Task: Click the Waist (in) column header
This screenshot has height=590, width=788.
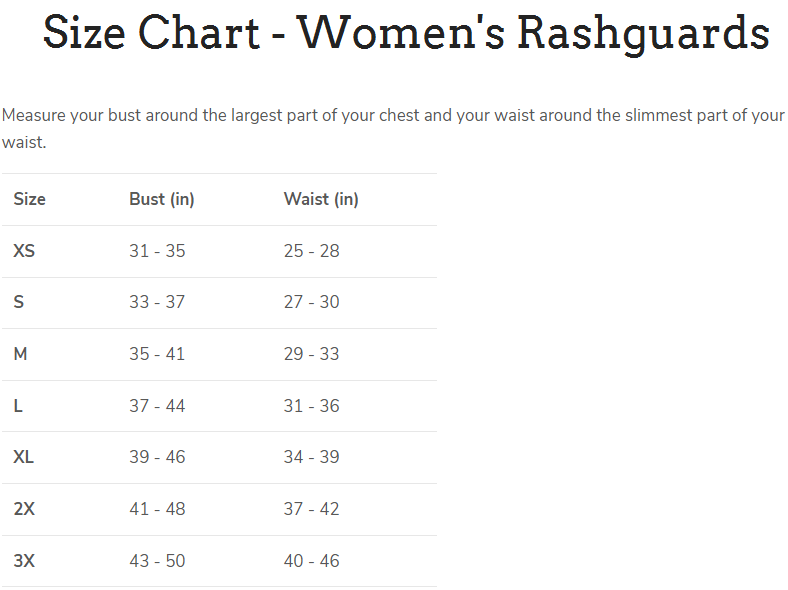Action: (x=321, y=199)
